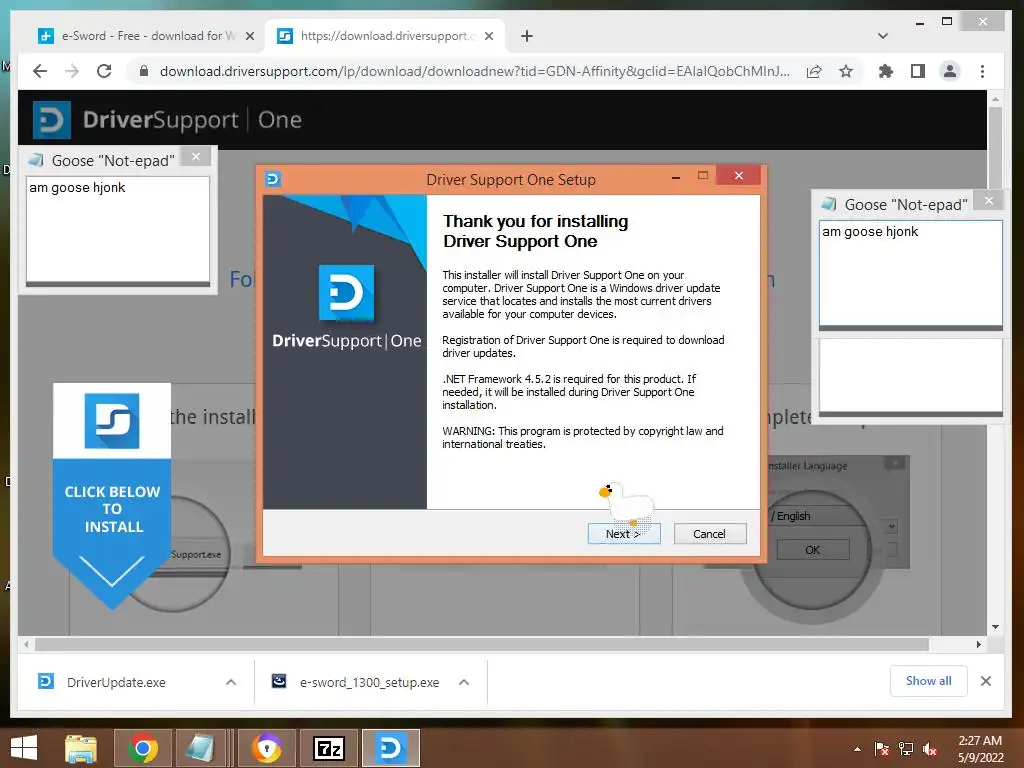Reload the current page
Viewport: 1024px width, 768px height.
tap(104, 71)
